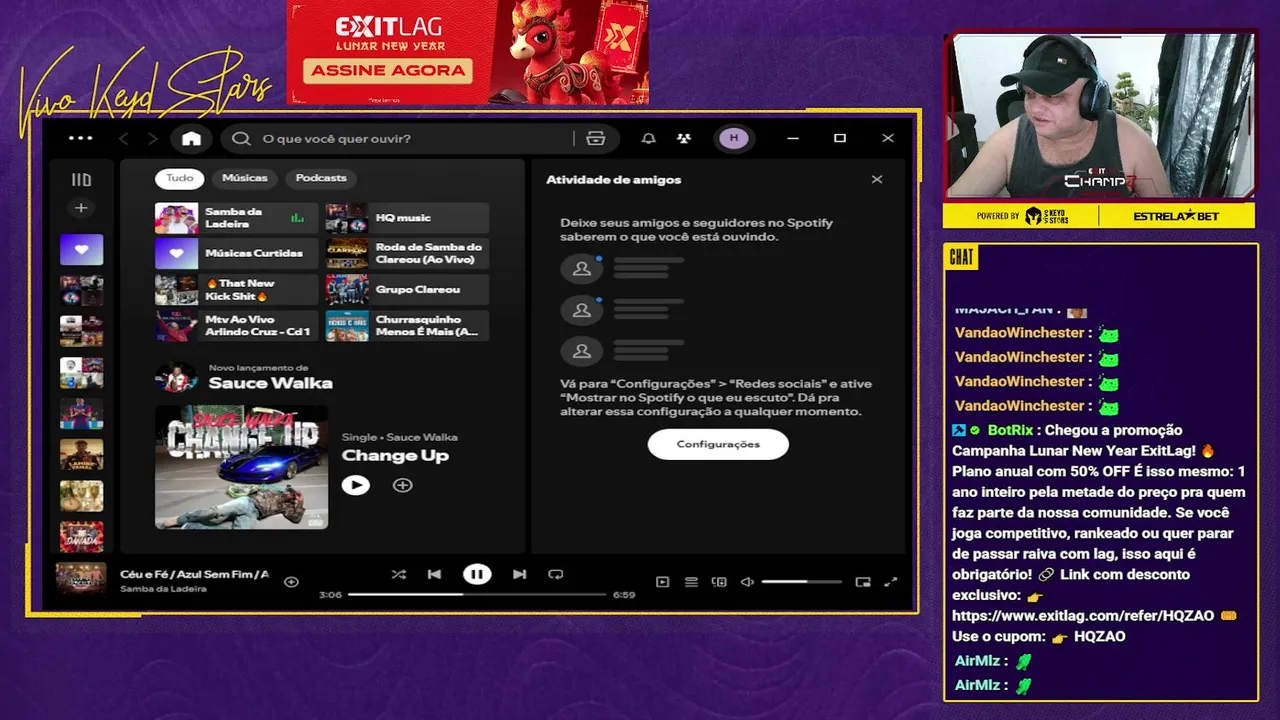Toggle repeat mode

pyautogui.click(x=556, y=574)
